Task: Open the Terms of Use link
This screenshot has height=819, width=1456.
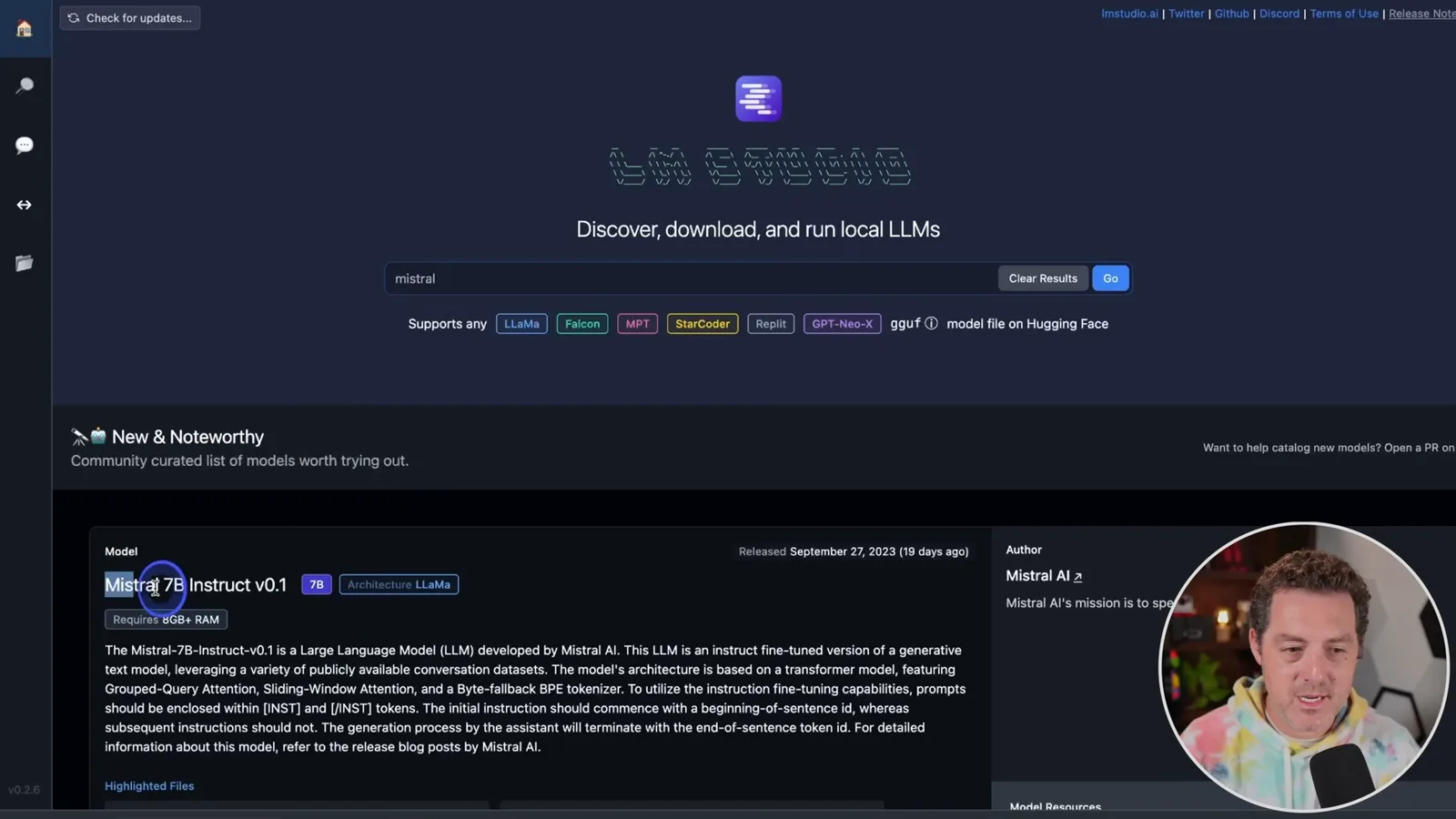Action: (x=1344, y=14)
